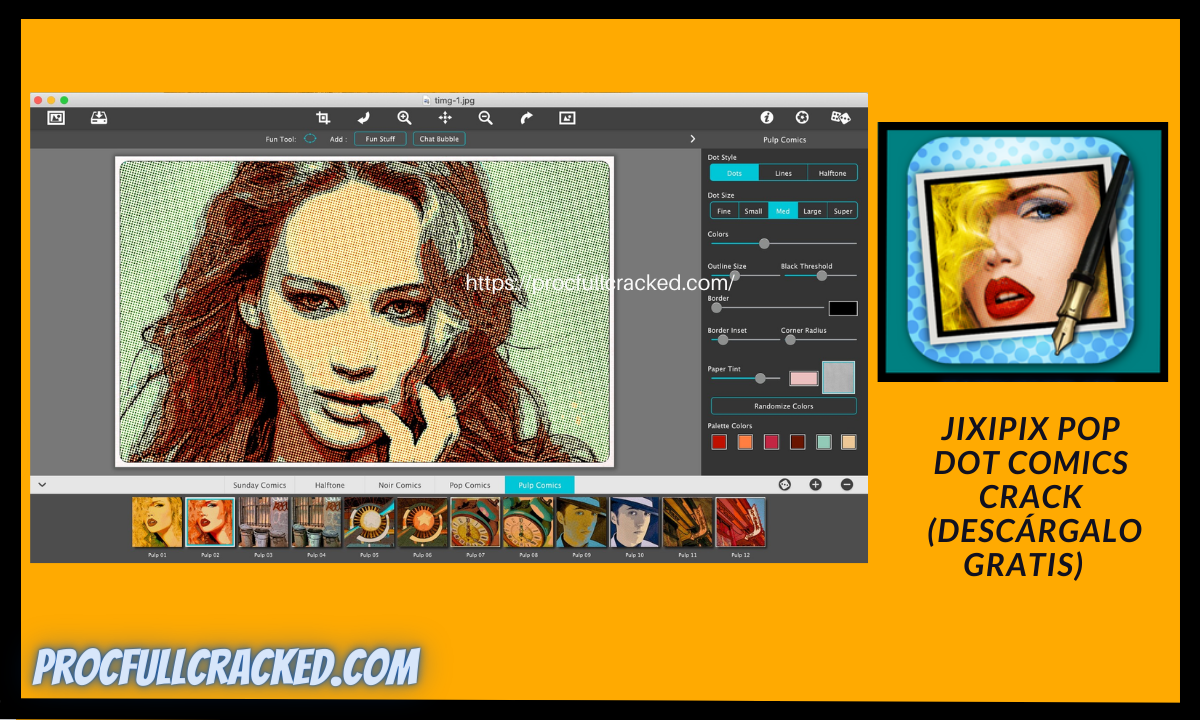
Task: Click the save image tray icon
Action: tap(99, 118)
